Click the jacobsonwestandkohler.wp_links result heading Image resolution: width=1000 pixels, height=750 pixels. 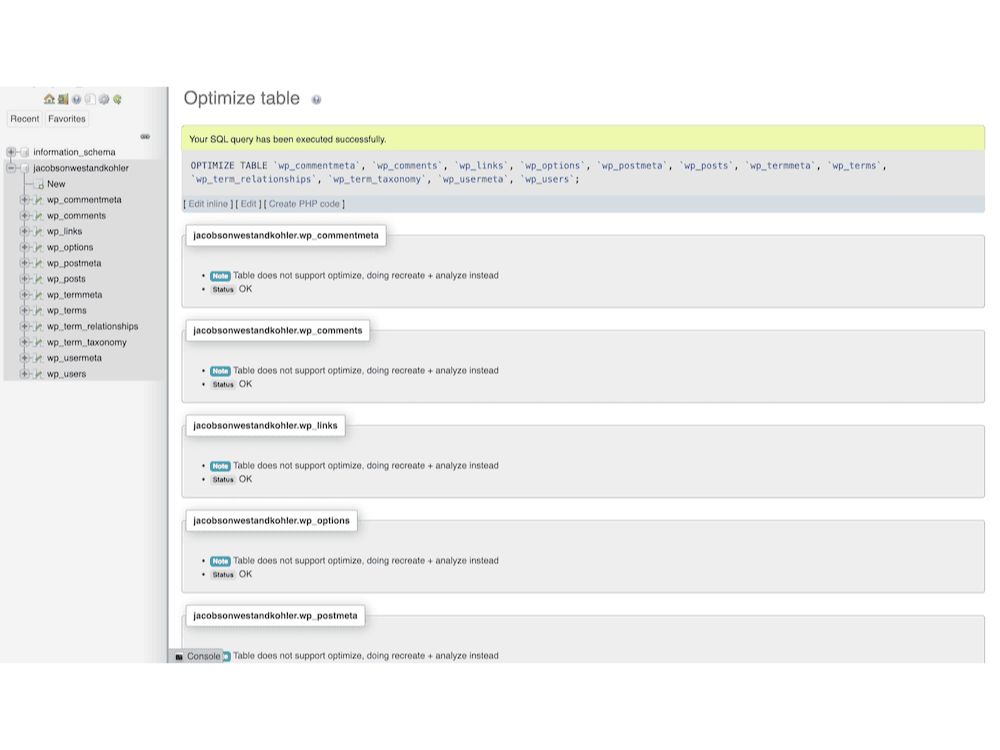pos(265,425)
